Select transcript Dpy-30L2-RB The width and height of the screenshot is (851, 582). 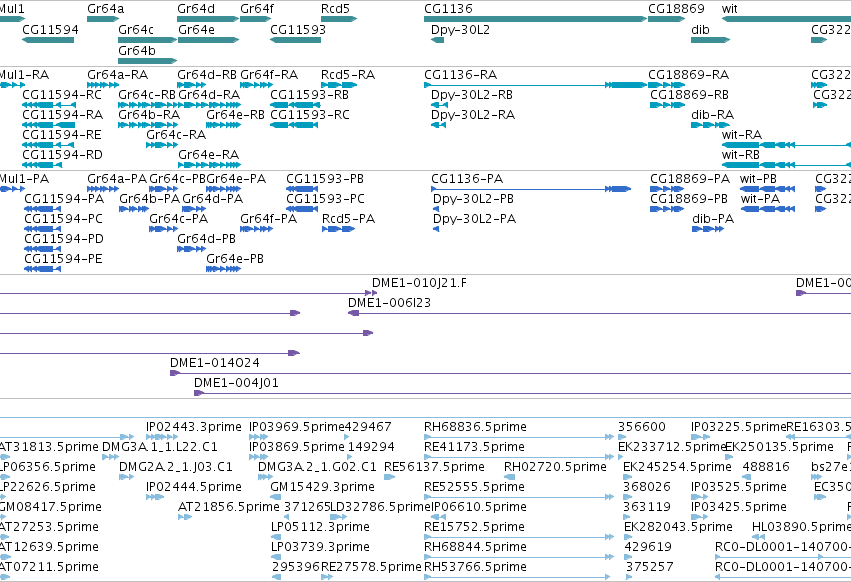(440, 105)
